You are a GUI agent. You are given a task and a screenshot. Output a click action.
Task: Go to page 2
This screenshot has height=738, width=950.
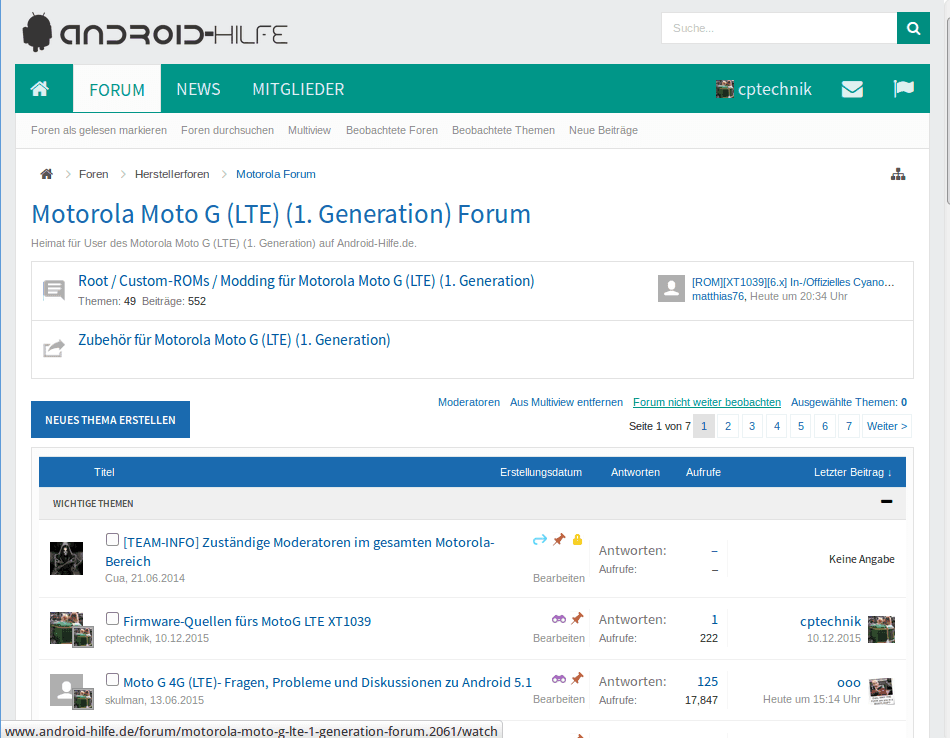pyautogui.click(x=728, y=426)
